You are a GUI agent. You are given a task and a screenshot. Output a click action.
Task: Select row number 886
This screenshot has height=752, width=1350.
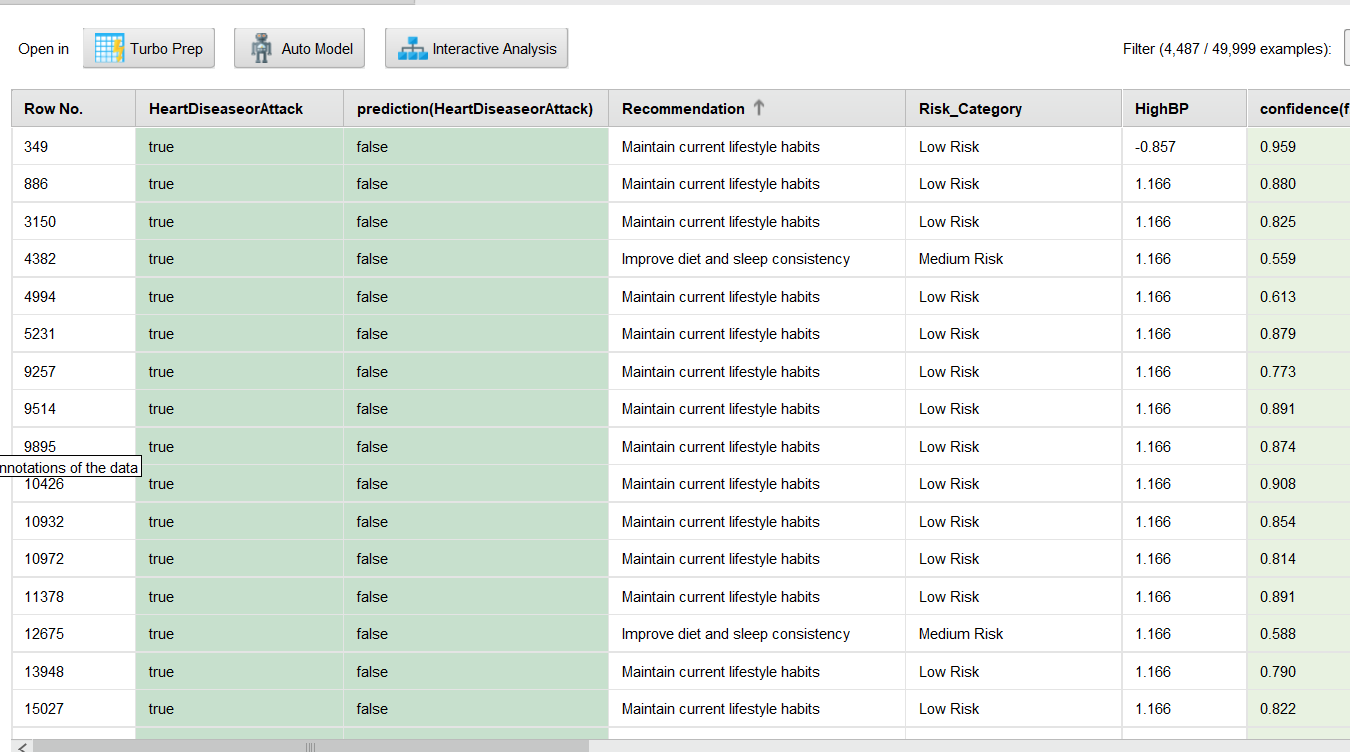(x=36, y=184)
